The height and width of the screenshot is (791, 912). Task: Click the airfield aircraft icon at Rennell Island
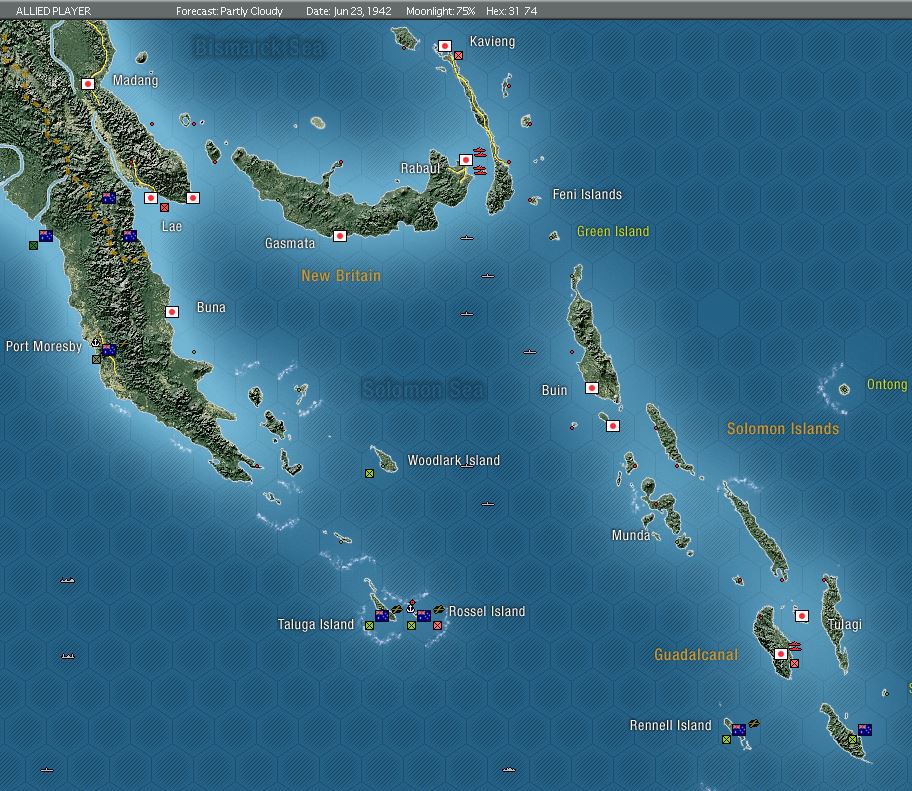pyautogui.click(x=754, y=724)
